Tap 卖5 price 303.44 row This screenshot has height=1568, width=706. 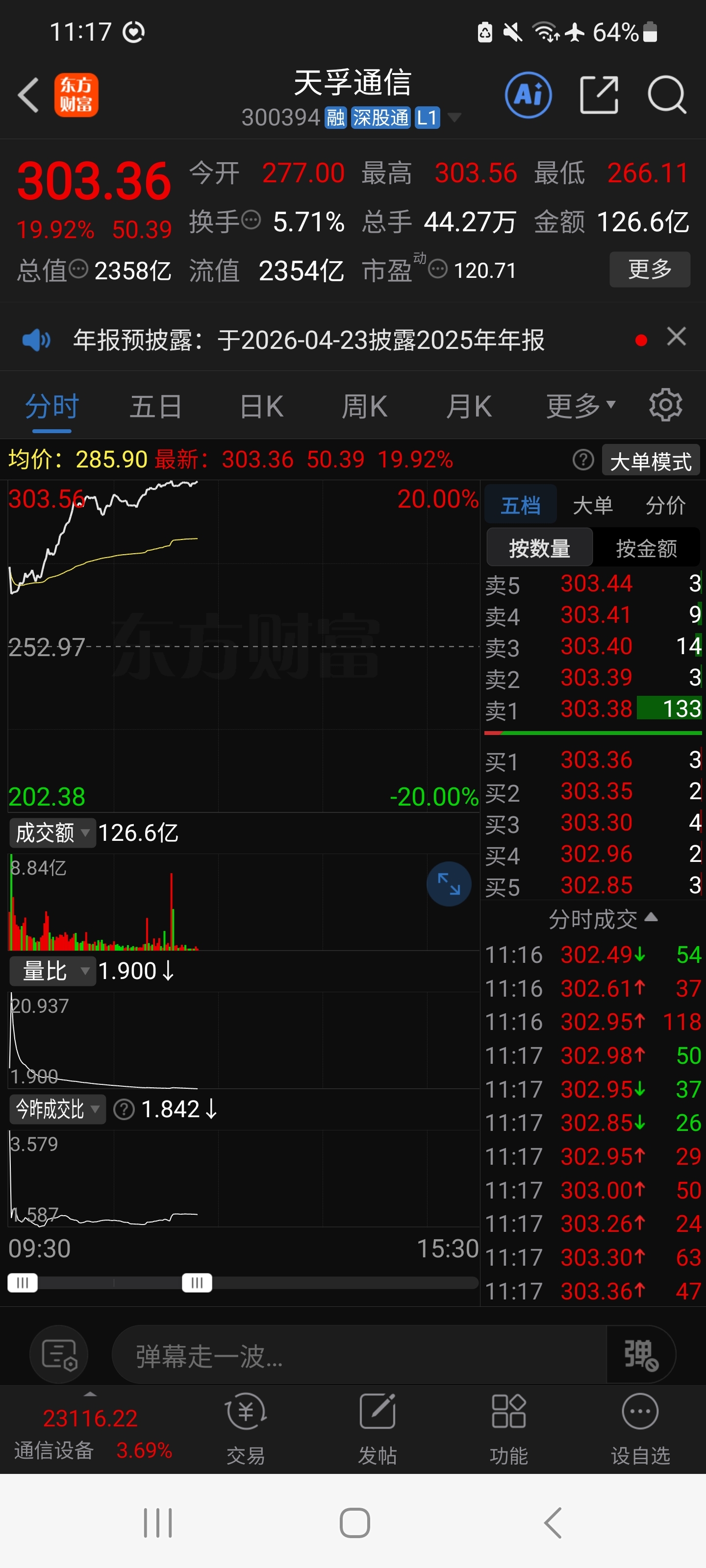(593, 584)
